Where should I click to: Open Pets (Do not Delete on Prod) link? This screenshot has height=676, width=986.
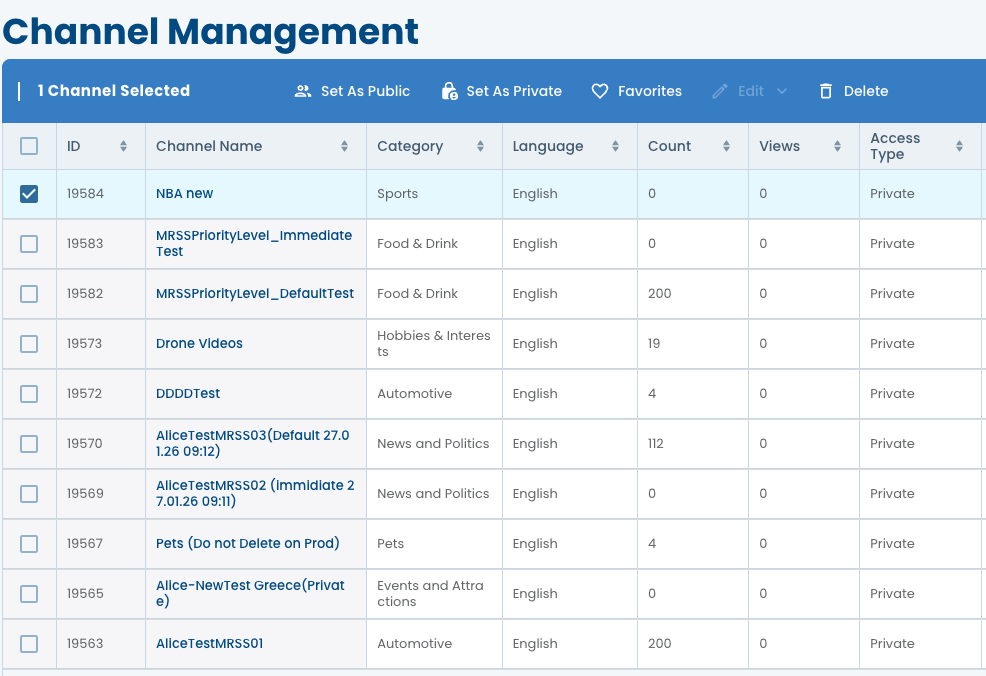coord(248,543)
